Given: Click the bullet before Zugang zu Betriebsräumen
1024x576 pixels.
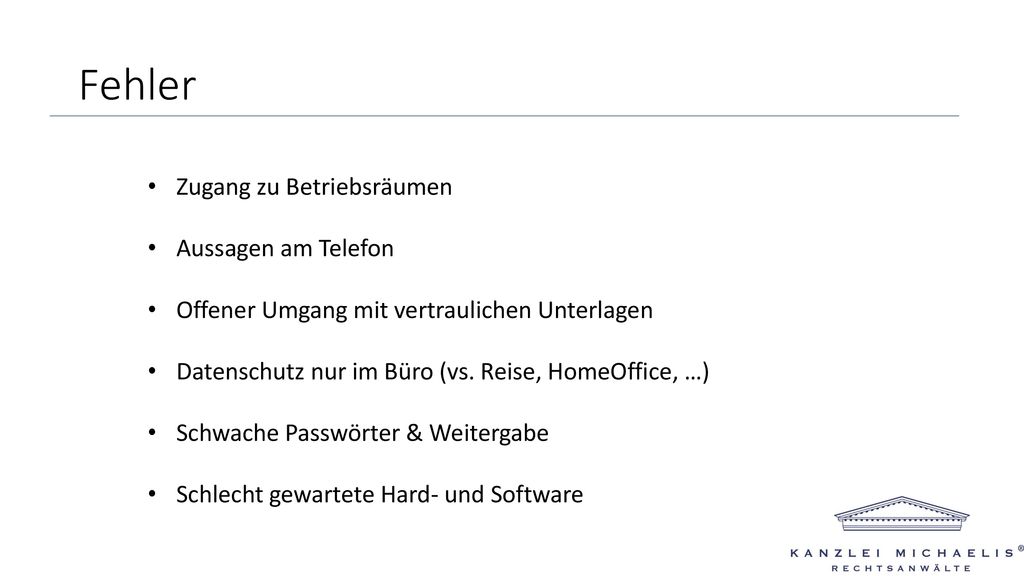Looking at the screenshot, I should tap(152, 187).
